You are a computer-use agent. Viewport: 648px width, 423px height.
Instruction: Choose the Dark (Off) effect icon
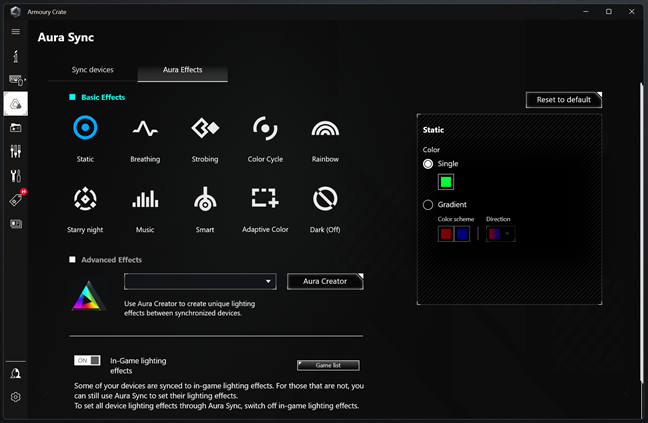click(x=325, y=199)
